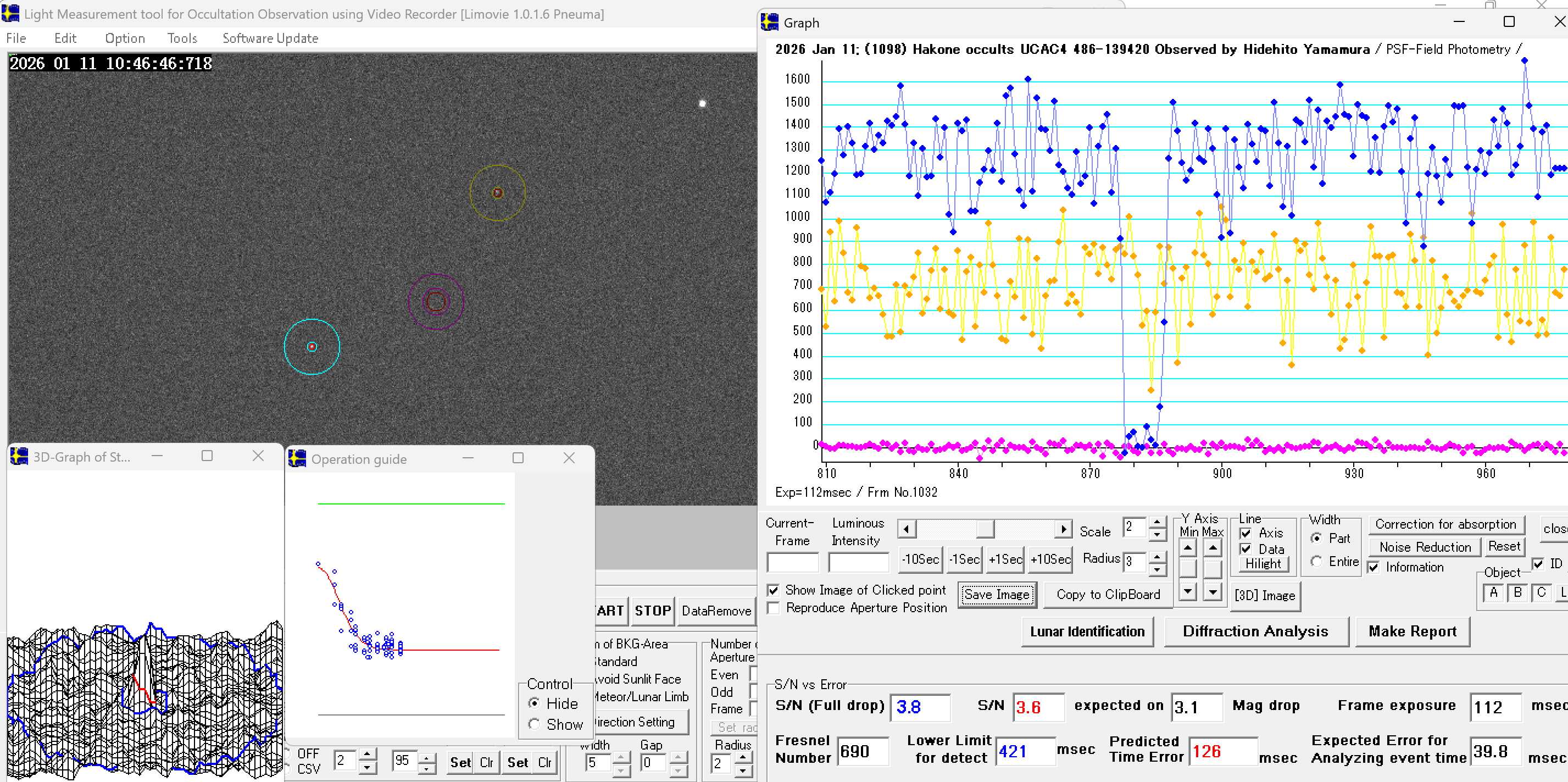
Task: Toggle Object A button
Action: coord(1494,592)
